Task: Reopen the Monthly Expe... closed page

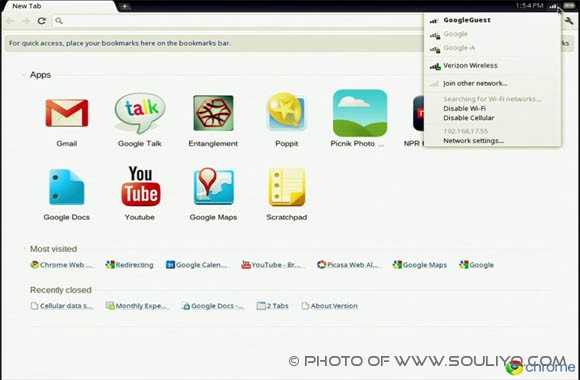Action: click(x=136, y=306)
